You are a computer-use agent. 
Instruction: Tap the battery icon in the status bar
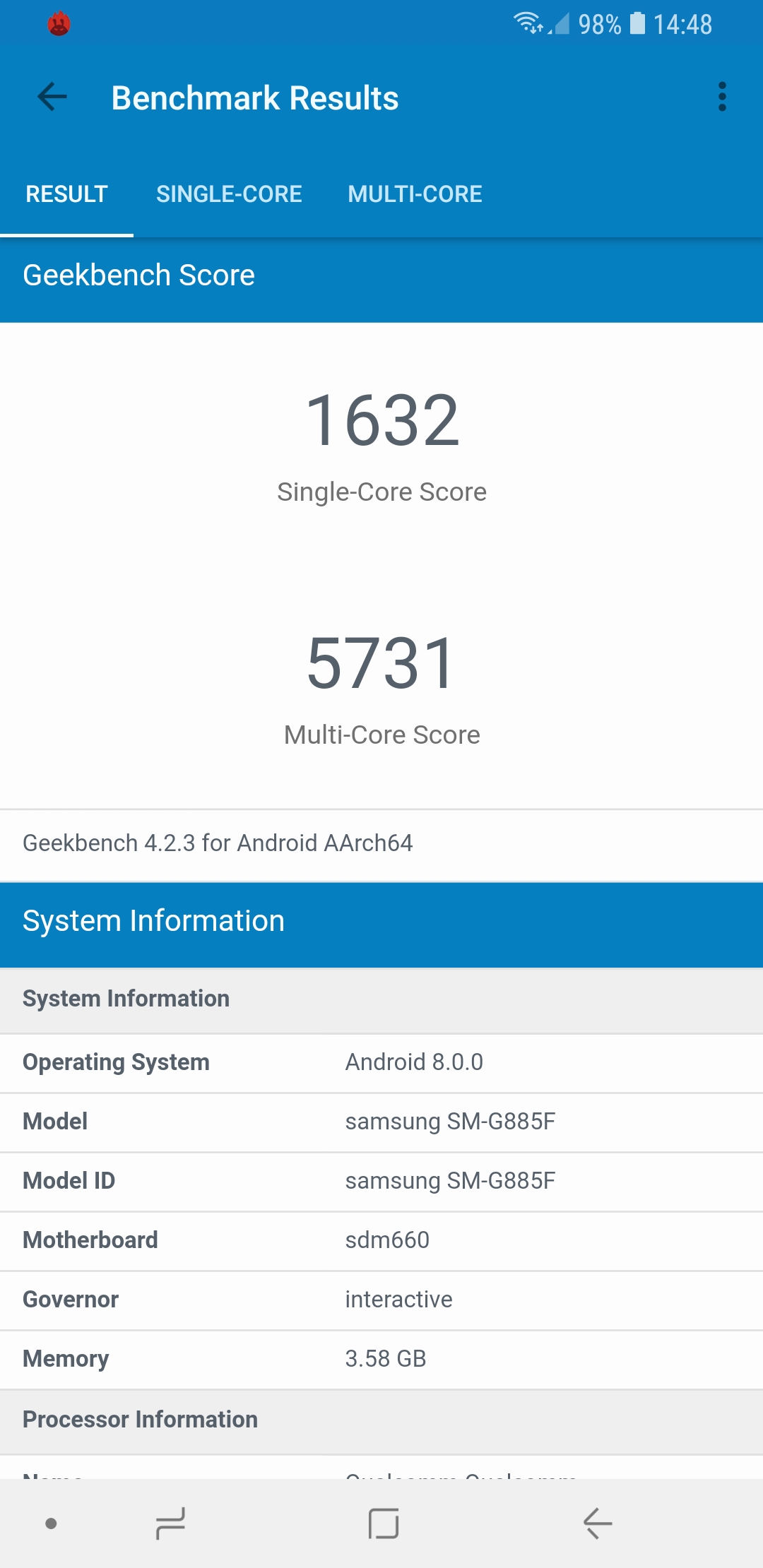tap(637, 23)
